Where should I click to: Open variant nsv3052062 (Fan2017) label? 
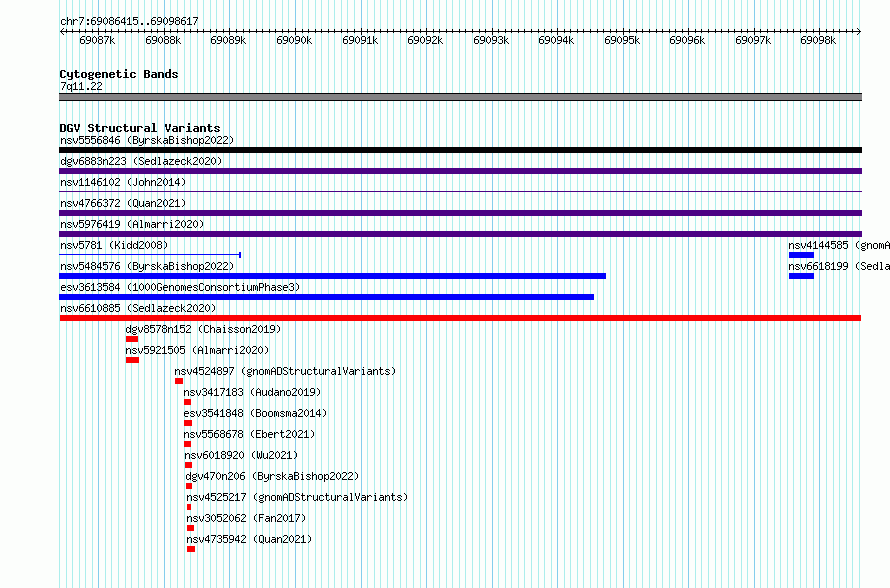click(246, 518)
